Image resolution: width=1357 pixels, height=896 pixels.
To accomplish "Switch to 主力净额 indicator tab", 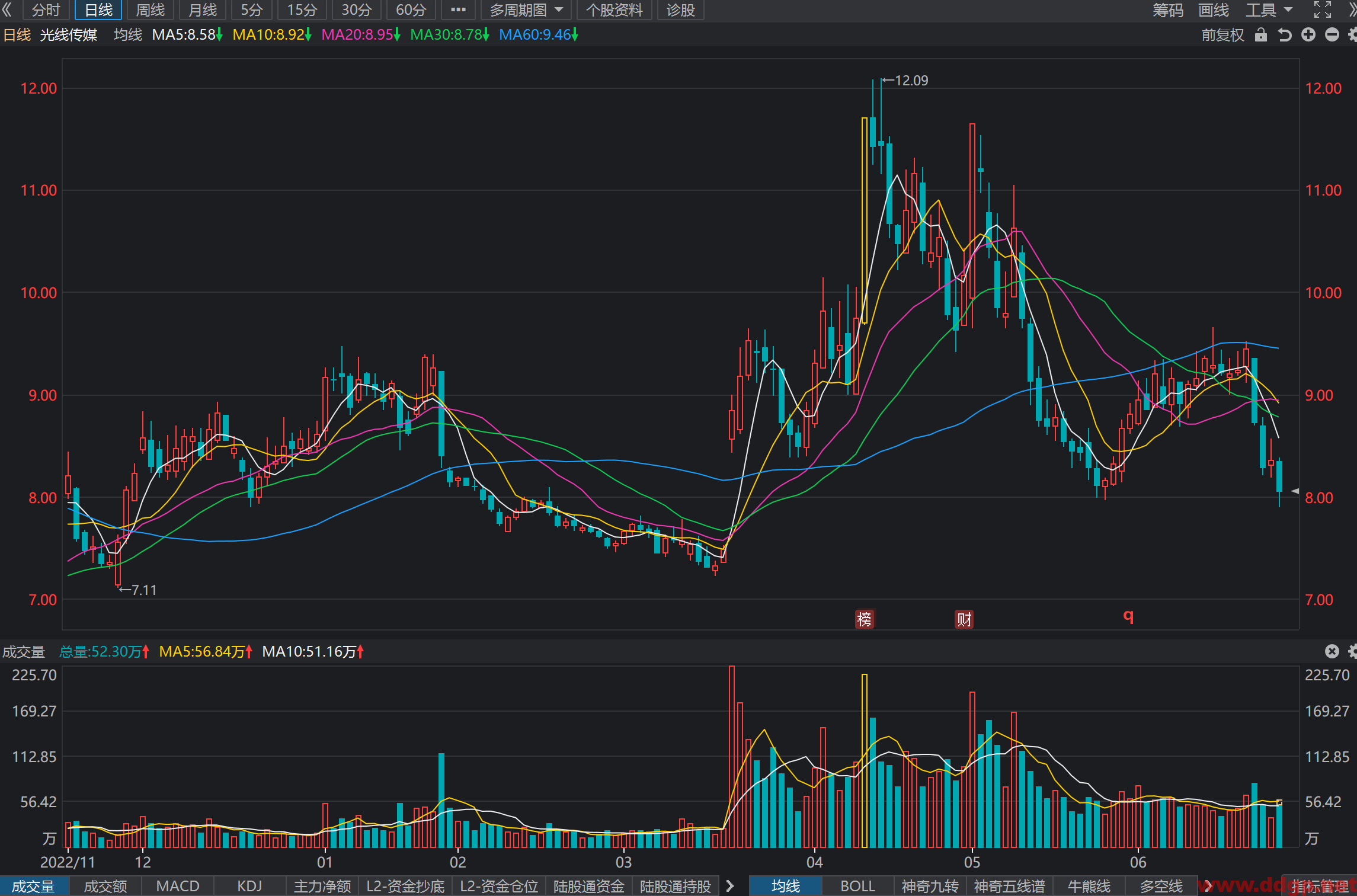I will click(x=322, y=886).
